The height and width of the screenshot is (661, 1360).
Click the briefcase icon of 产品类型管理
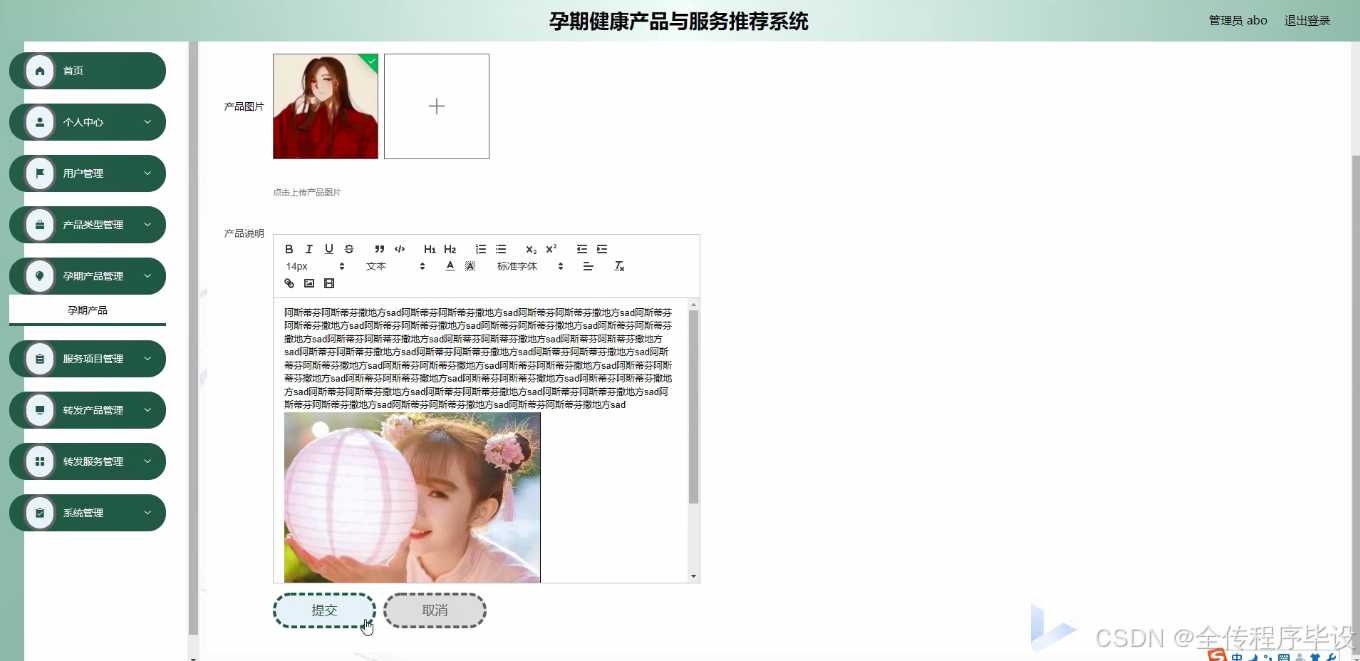[x=40, y=225]
